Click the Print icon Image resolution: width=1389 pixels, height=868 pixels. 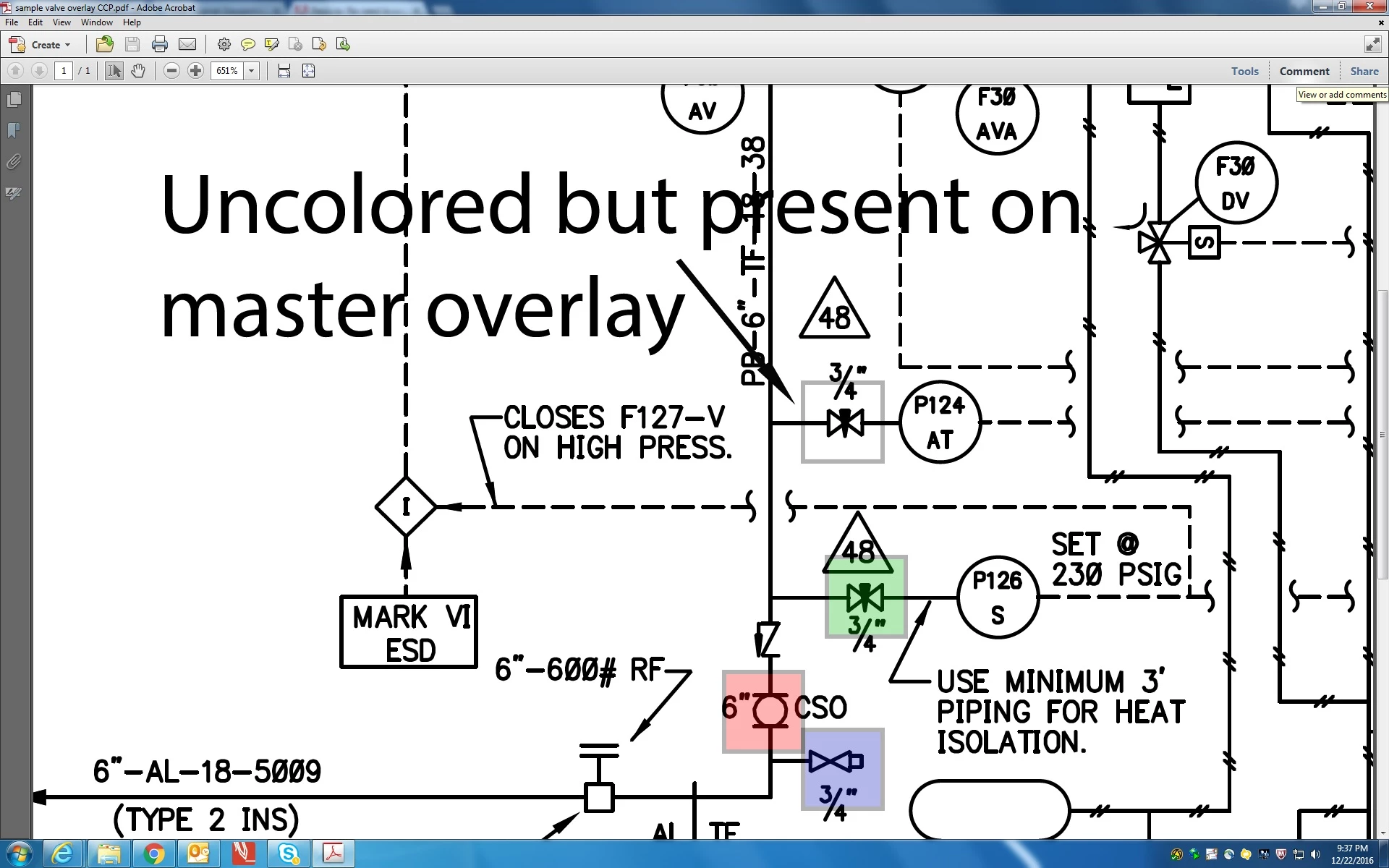pos(160,45)
